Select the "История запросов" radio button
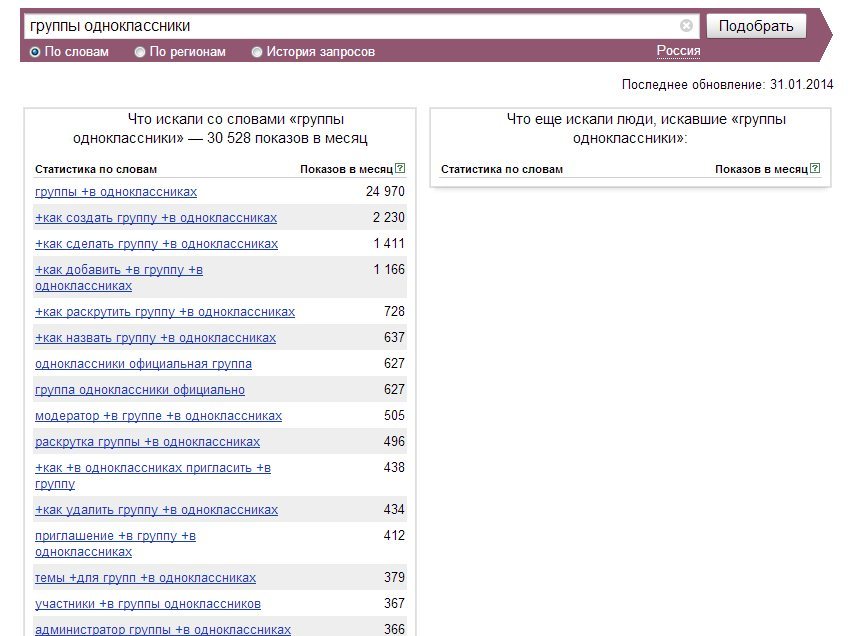This screenshot has width=855, height=636. pos(257,52)
